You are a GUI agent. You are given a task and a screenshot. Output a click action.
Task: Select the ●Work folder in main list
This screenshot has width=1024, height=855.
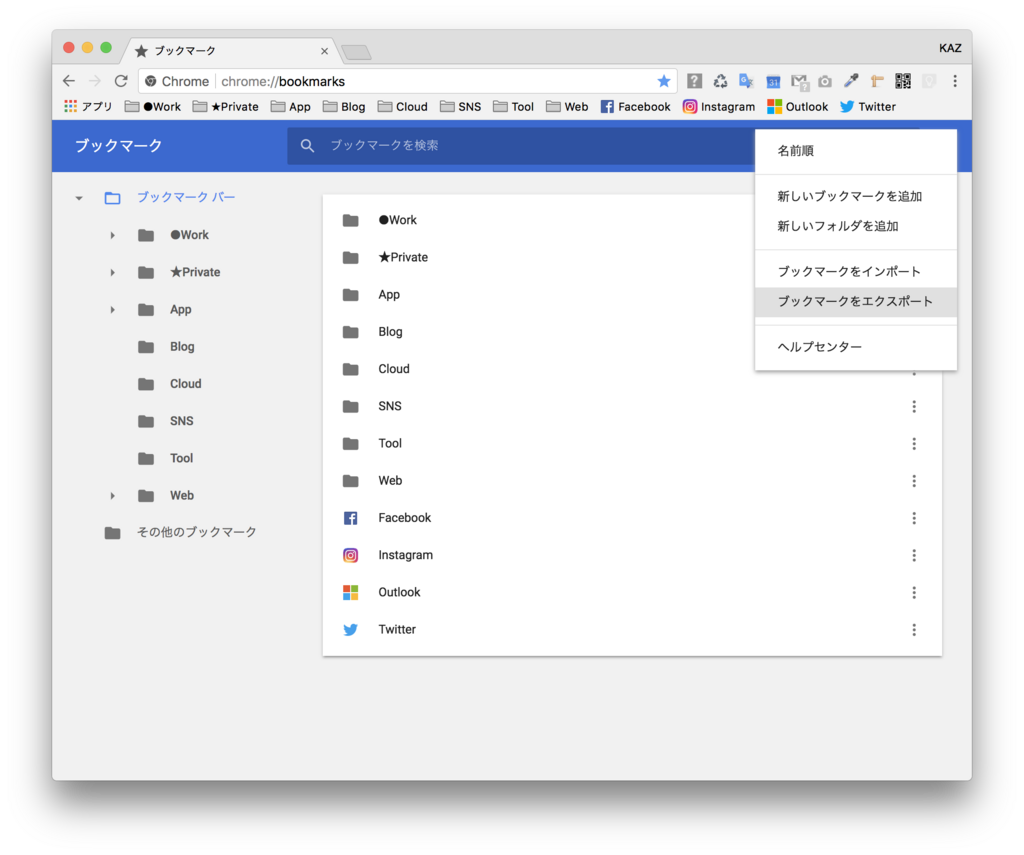[x=632, y=220]
